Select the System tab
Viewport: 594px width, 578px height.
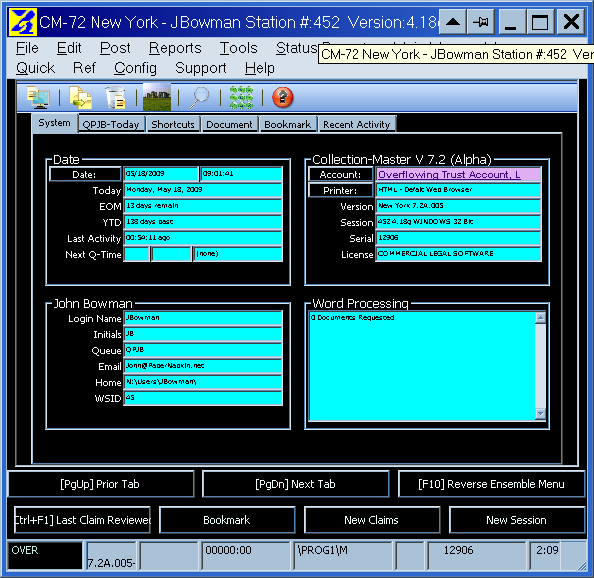click(55, 123)
